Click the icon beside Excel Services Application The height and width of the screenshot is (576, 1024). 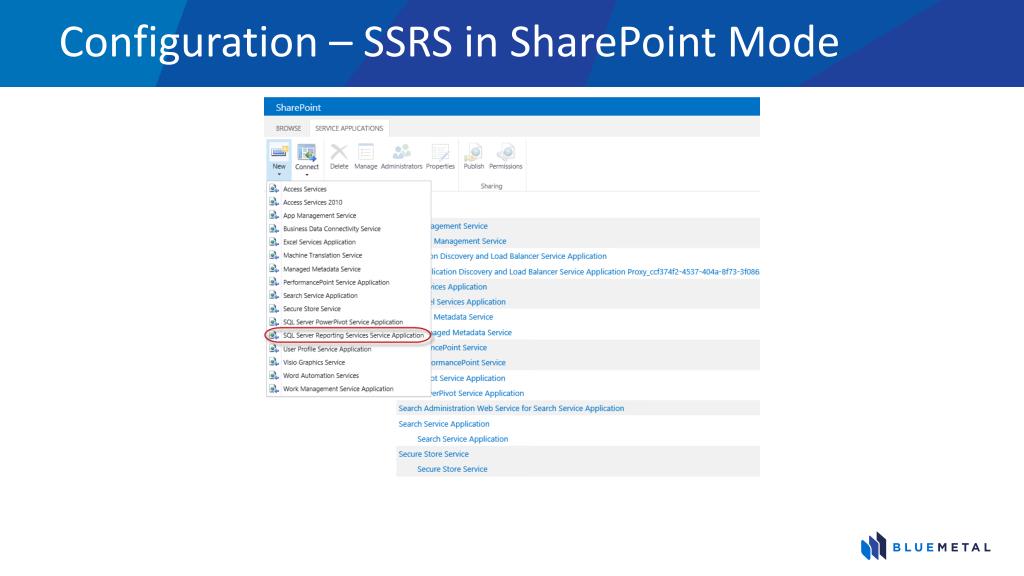274,242
